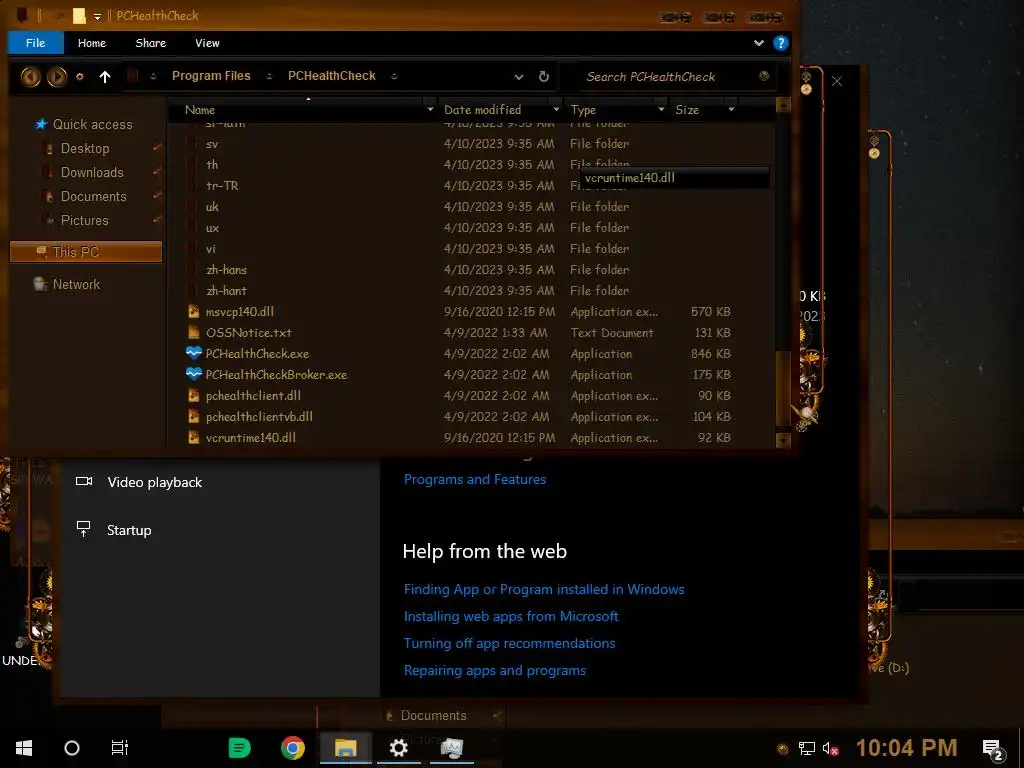Select Startup in Settings sidebar
The height and width of the screenshot is (768, 1024).
129,530
